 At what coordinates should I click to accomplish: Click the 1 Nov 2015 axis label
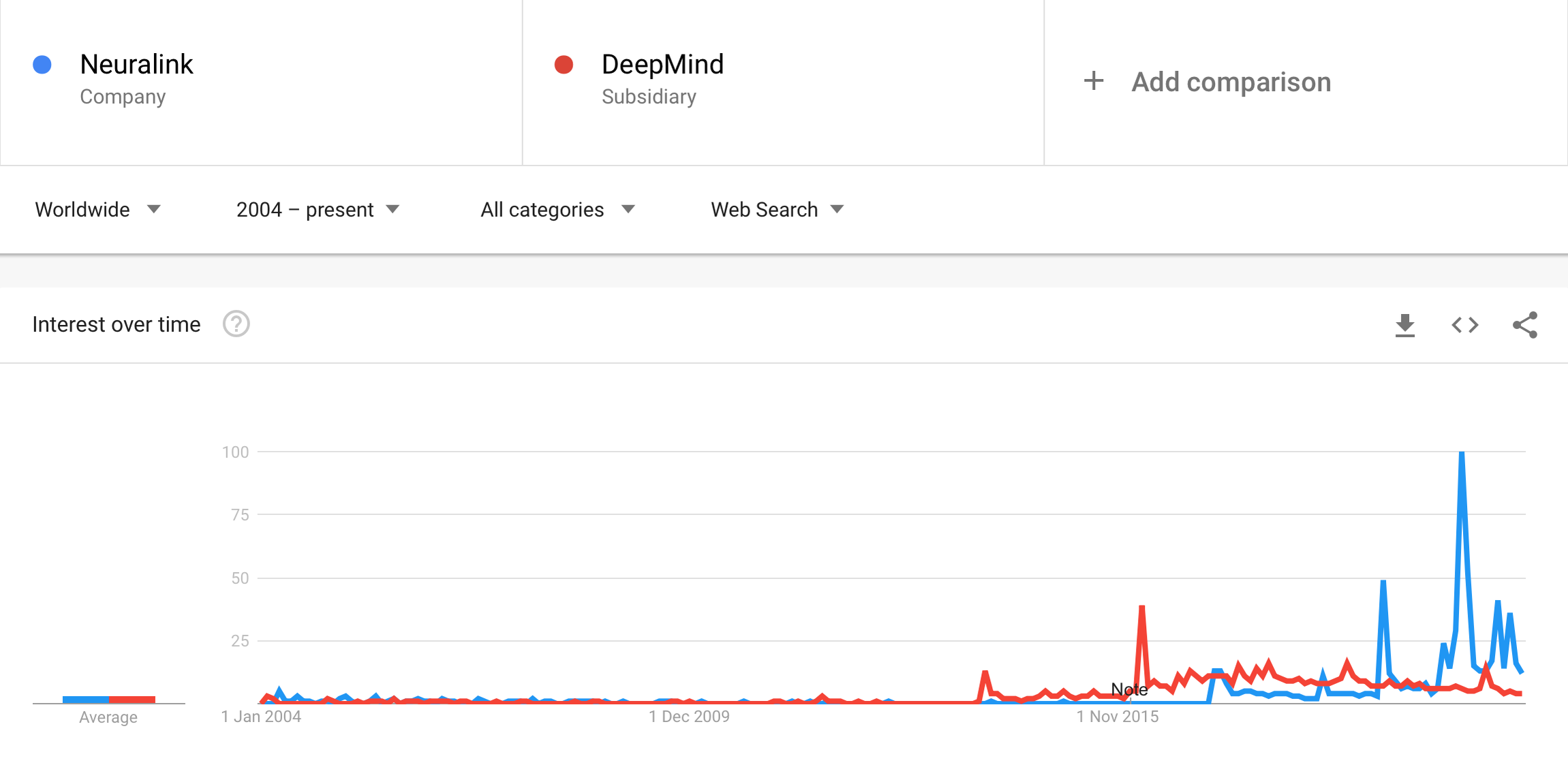pos(1118,717)
